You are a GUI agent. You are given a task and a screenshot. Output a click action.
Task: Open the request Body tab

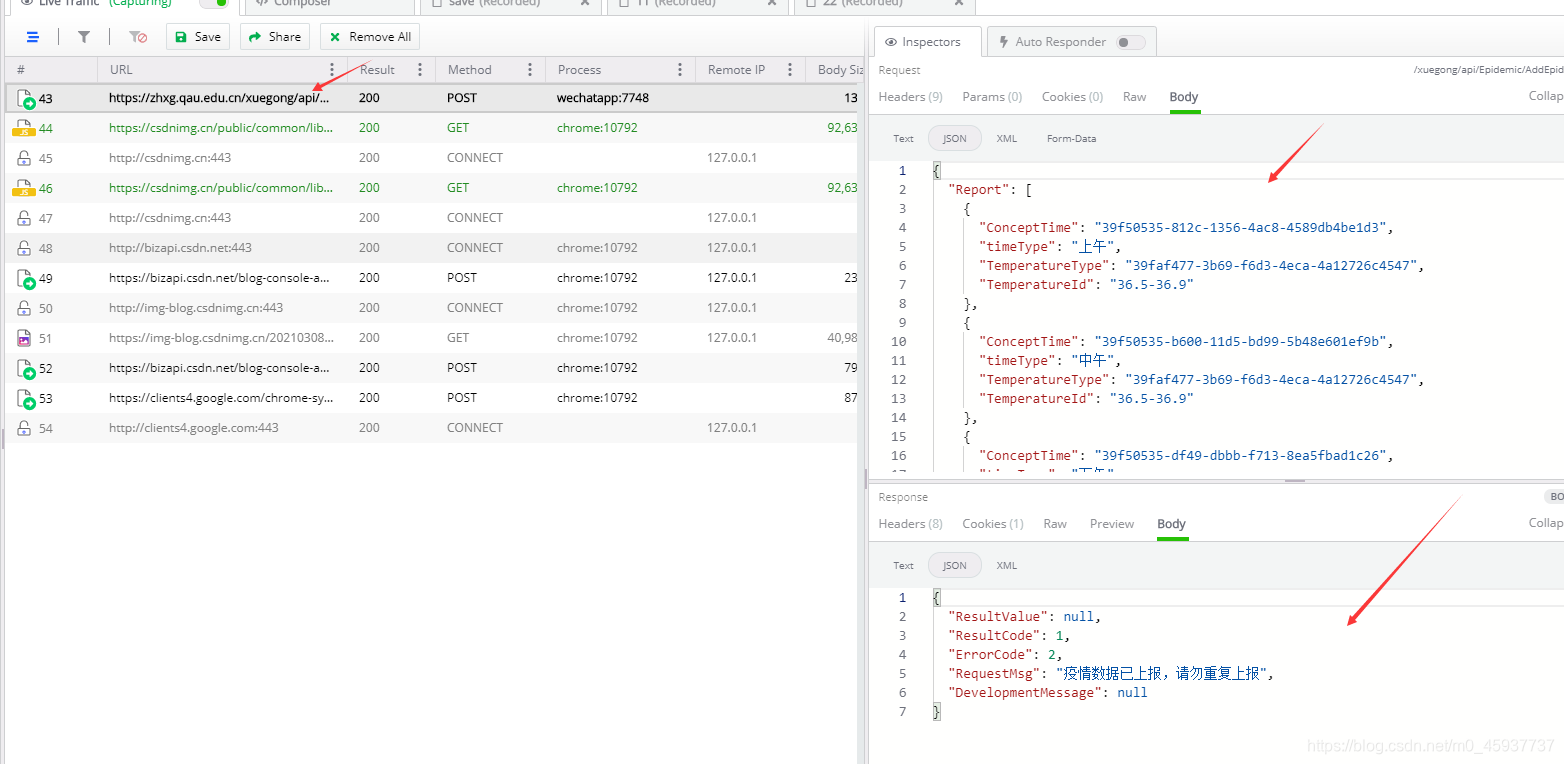tap(1184, 97)
